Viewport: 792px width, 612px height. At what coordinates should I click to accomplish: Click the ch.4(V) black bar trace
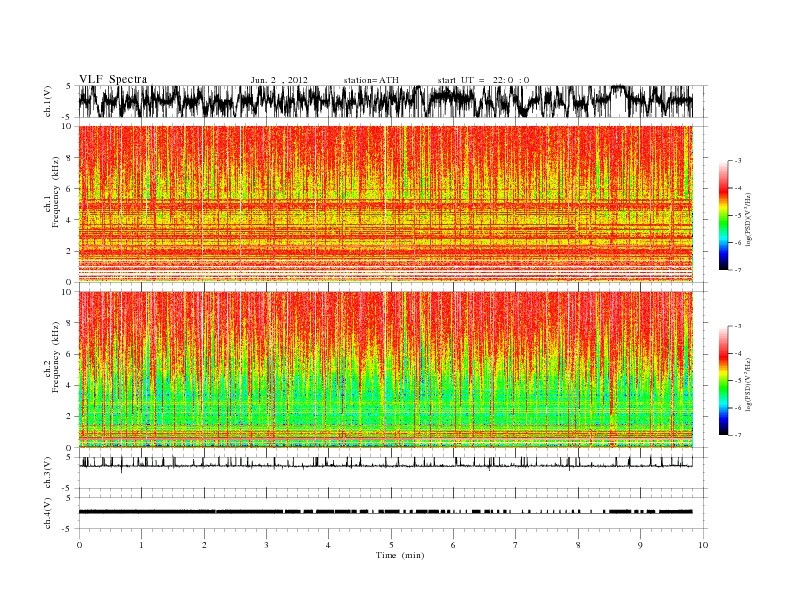[x=385, y=512]
